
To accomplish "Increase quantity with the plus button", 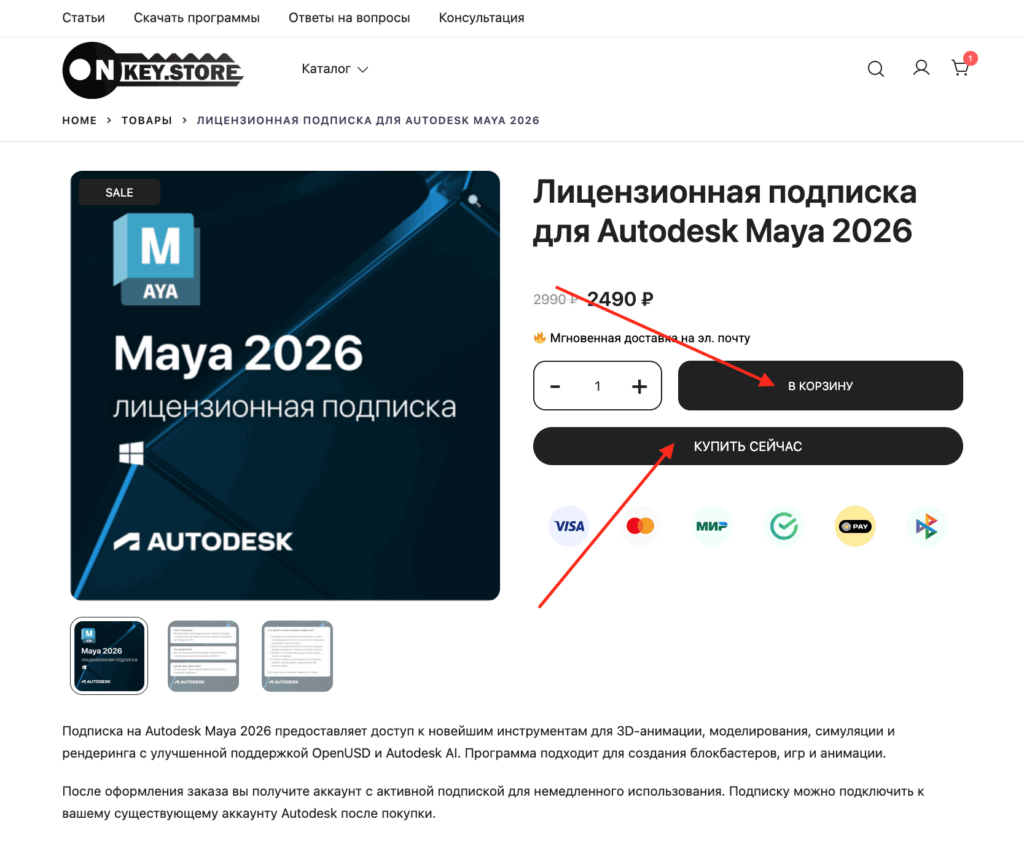I will (x=639, y=387).
